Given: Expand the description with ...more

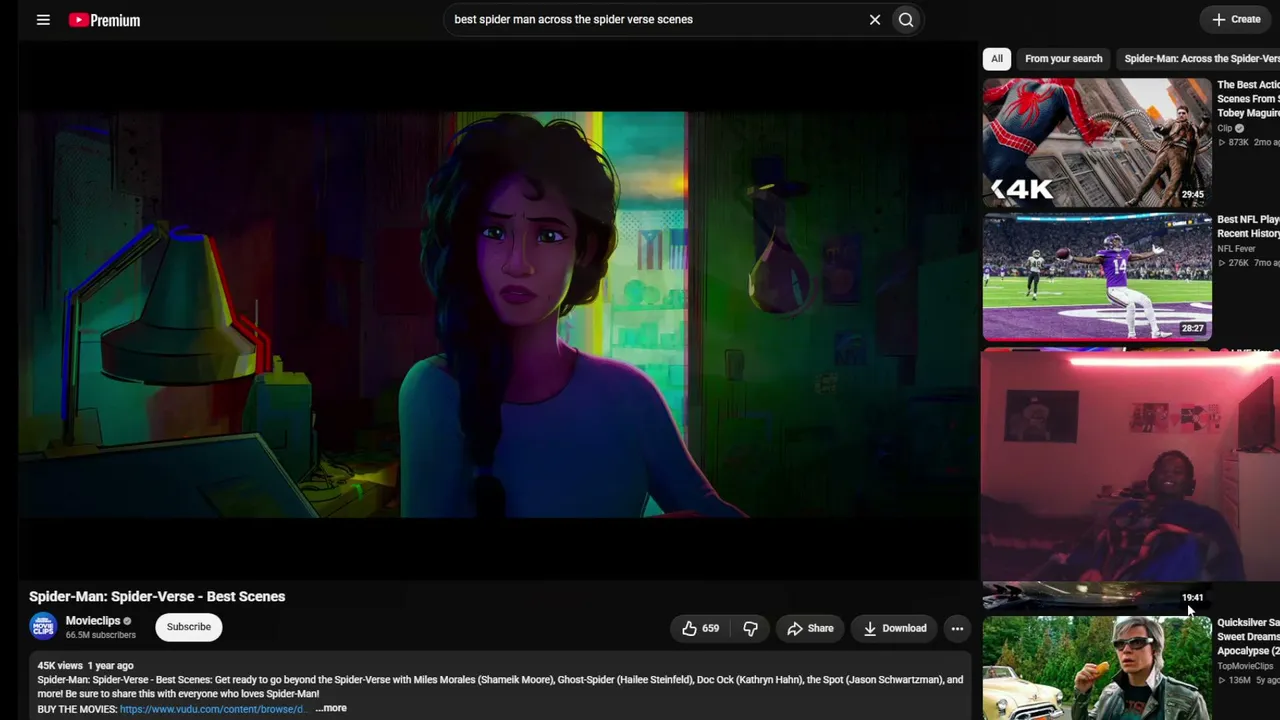Looking at the screenshot, I should pos(331,708).
